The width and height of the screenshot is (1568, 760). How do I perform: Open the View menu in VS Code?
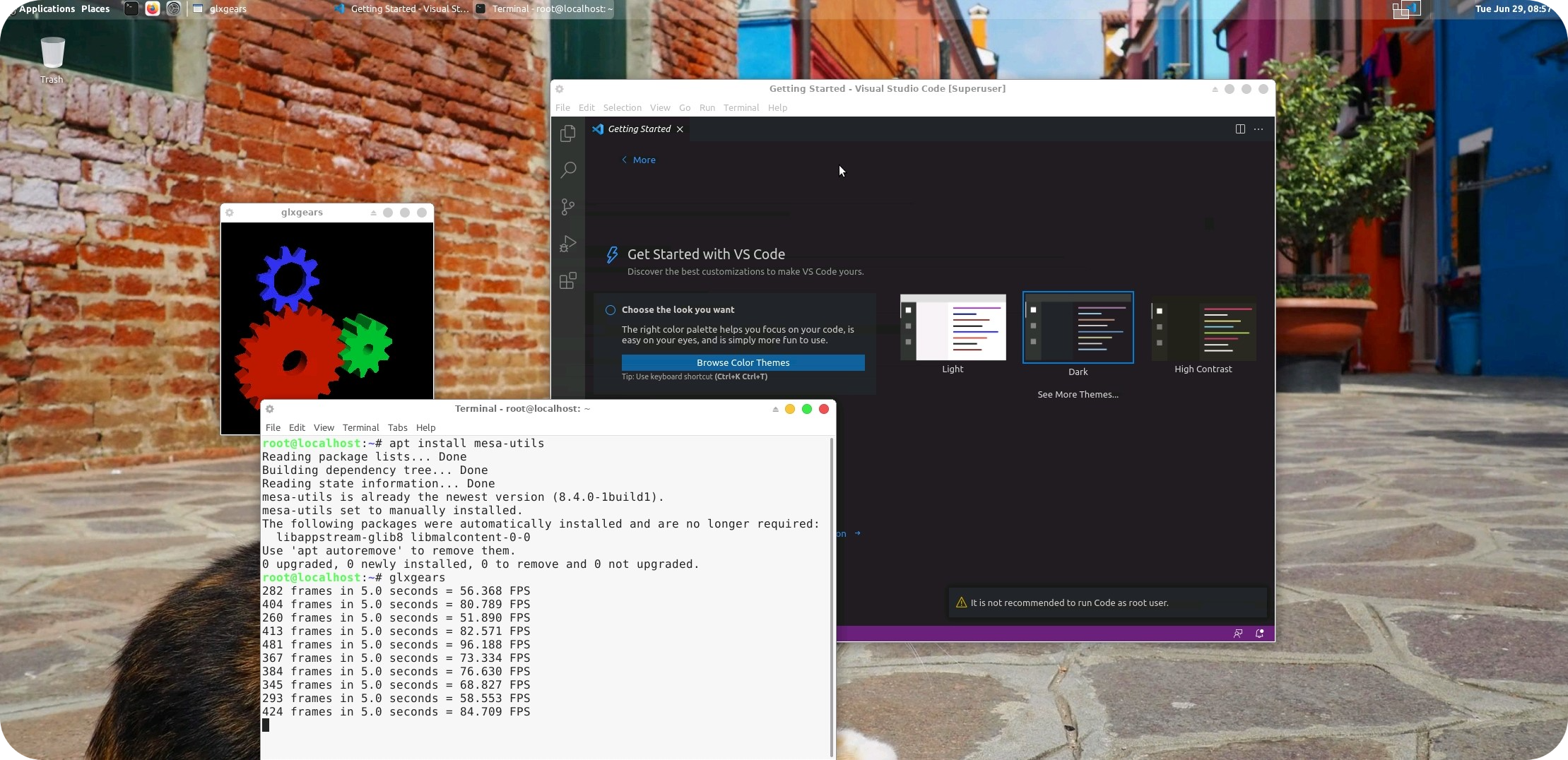(x=660, y=108)
